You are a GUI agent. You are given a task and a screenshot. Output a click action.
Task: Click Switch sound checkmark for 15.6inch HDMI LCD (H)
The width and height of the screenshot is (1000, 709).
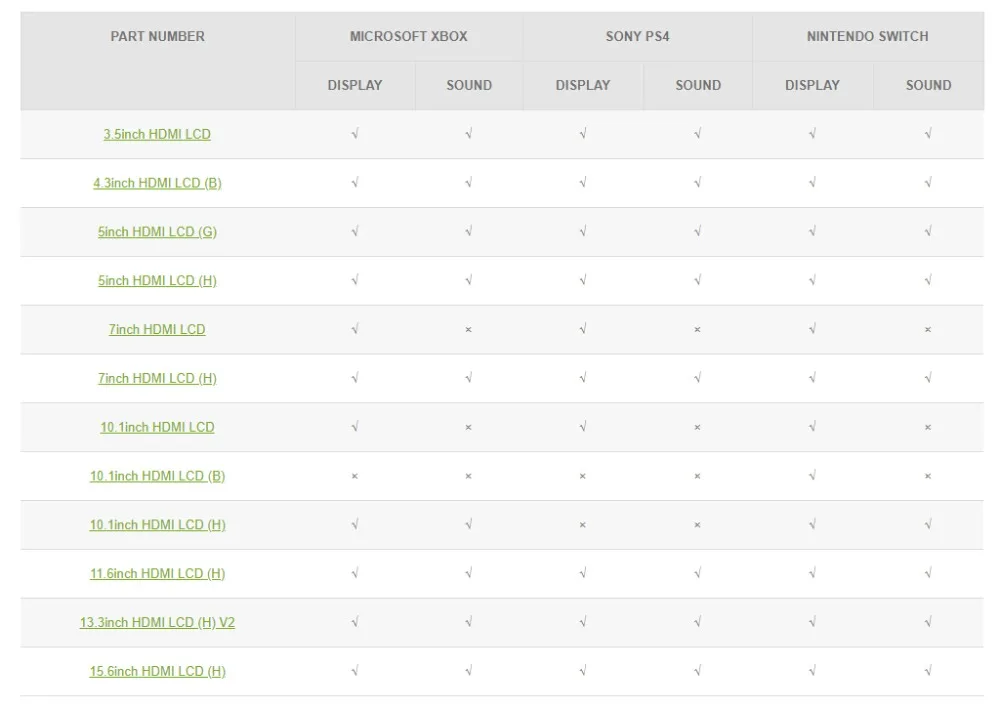click(929, 671)
